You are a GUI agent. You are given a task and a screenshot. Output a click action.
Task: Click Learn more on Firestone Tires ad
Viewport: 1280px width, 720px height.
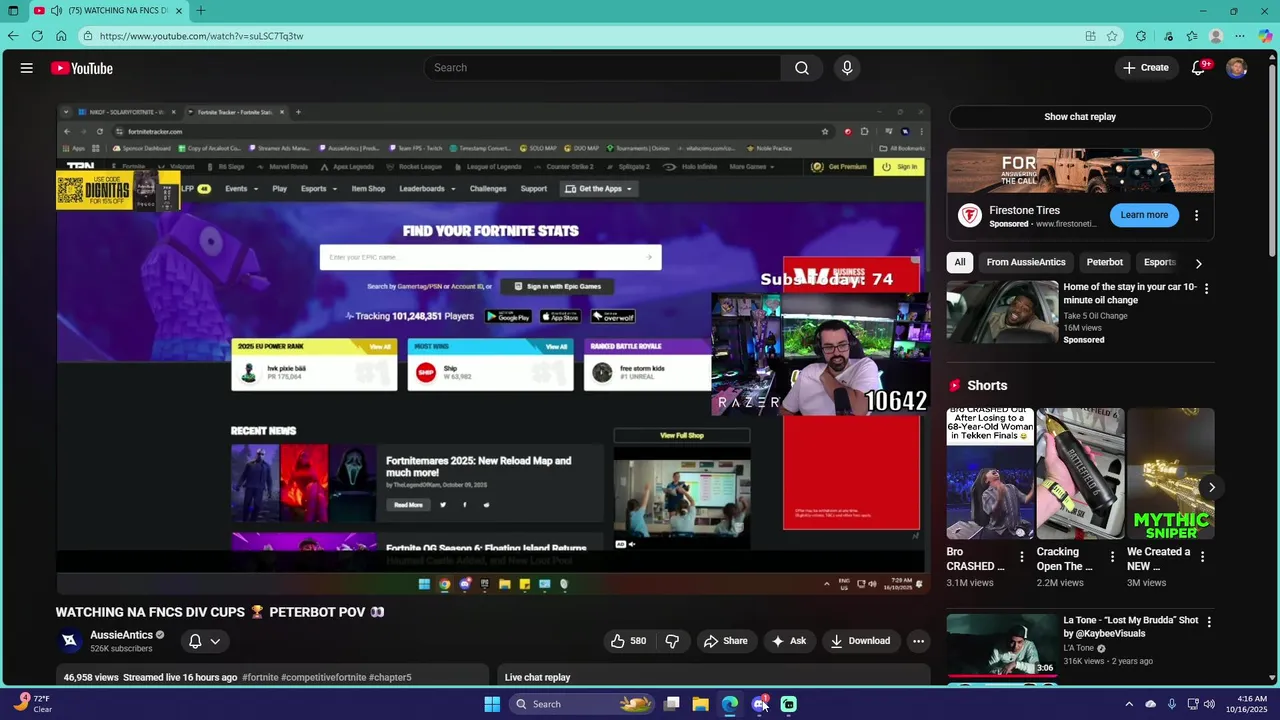click(x=1144, y=215)
